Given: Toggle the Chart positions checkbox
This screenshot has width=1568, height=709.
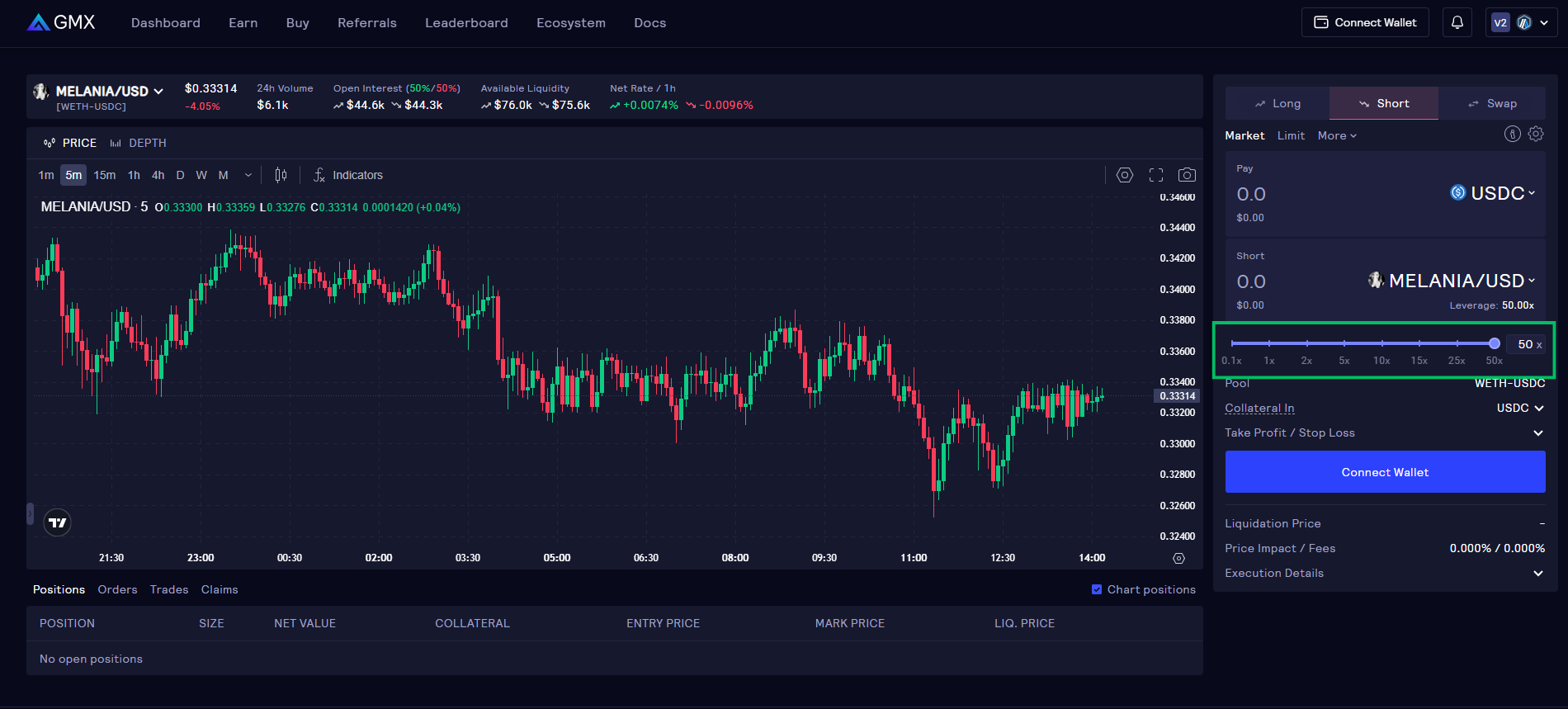Looking at the screenshot, I should [1097, 589].
